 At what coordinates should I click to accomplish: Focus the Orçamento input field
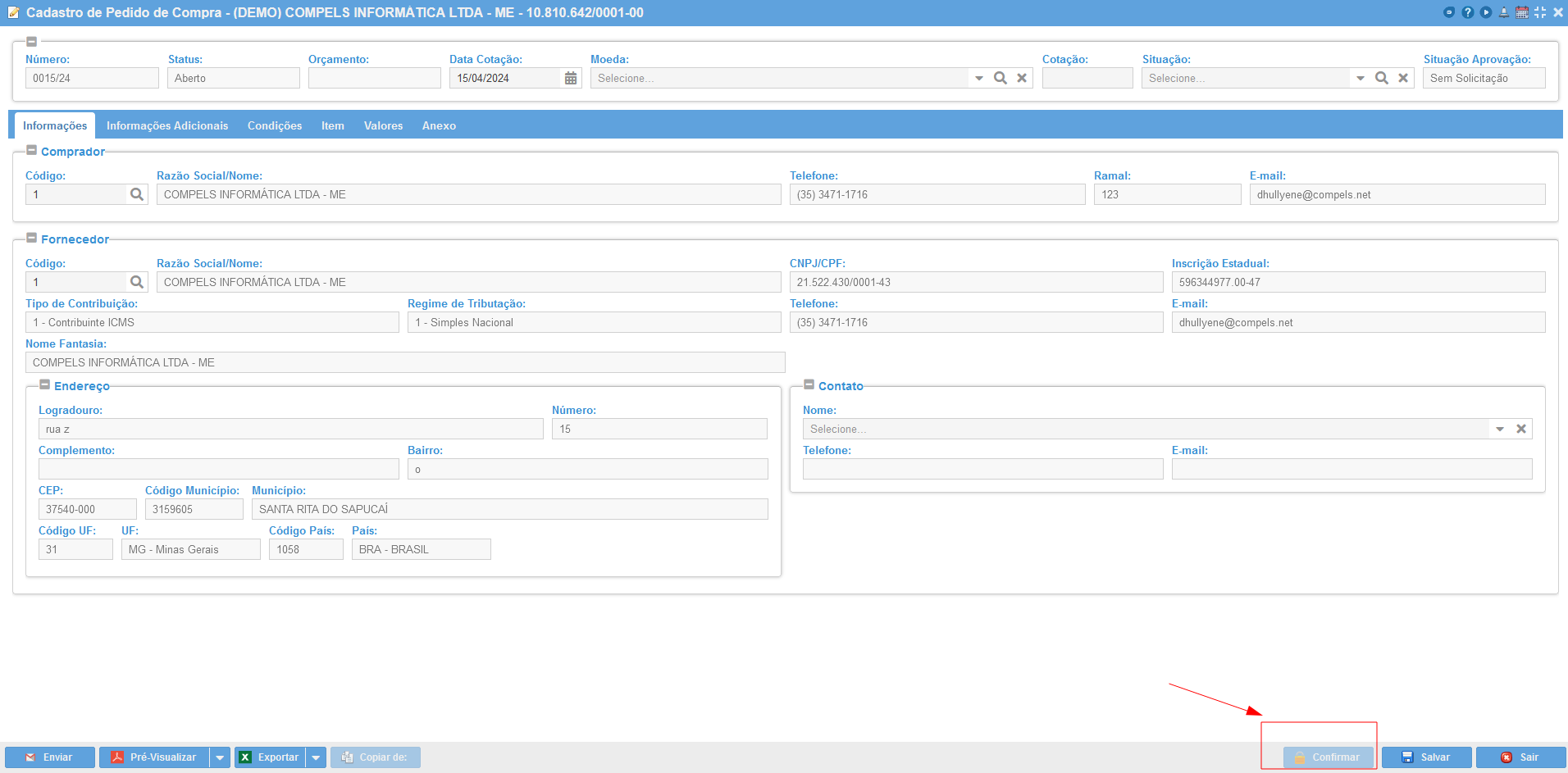375,78
